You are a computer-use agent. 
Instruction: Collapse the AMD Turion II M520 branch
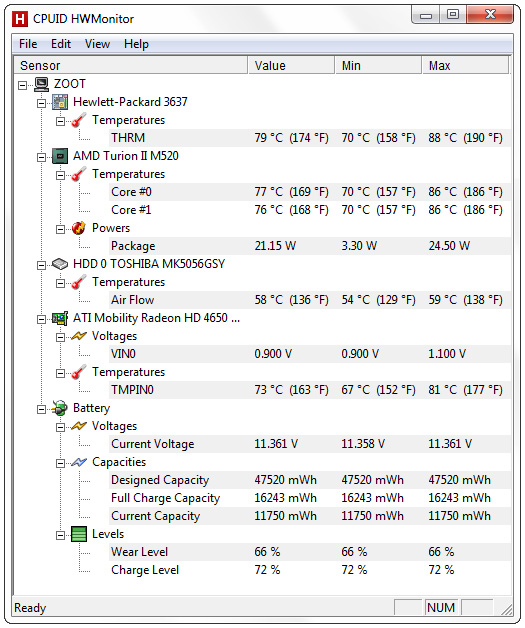click(x=41, y=157)
